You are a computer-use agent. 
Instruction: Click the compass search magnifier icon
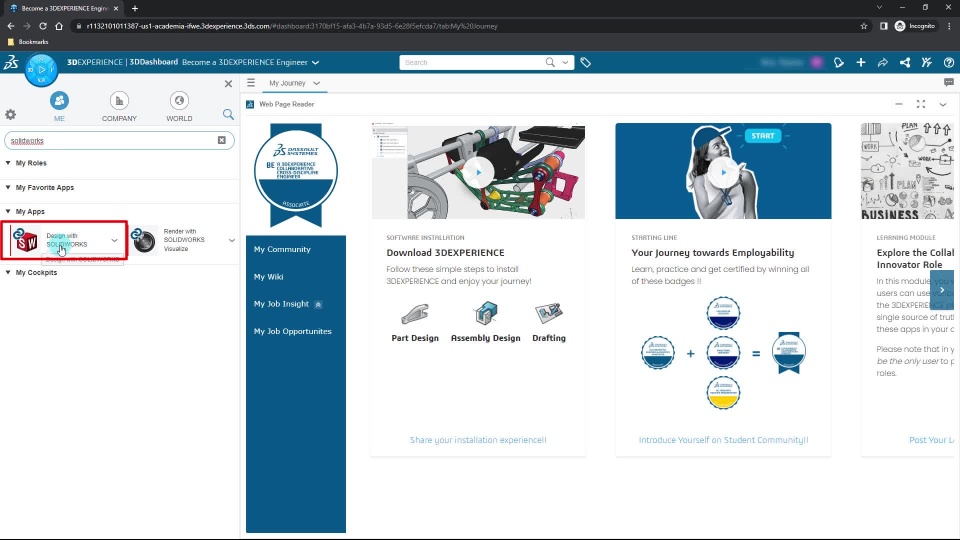click(x=228, y=114)
